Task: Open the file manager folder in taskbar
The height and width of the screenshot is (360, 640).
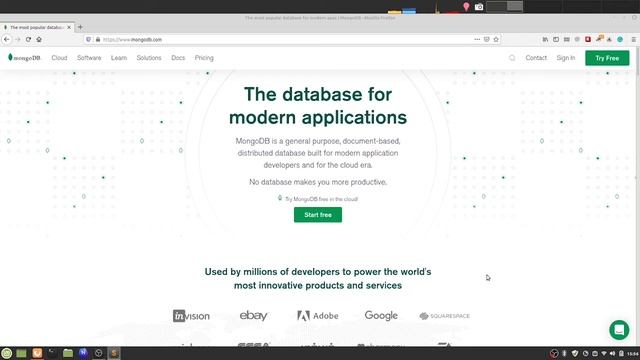Action: point(68,353)
